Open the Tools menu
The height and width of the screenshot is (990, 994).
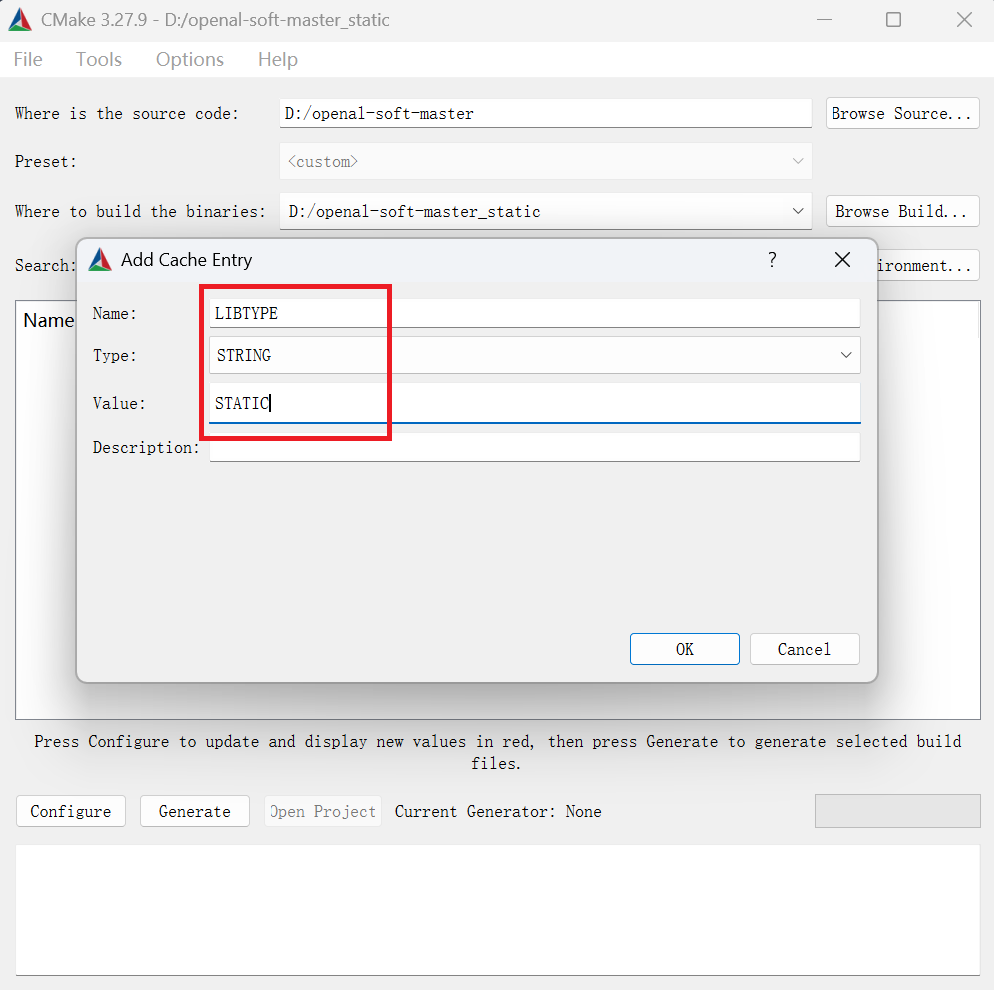click(x=99, y=60)
